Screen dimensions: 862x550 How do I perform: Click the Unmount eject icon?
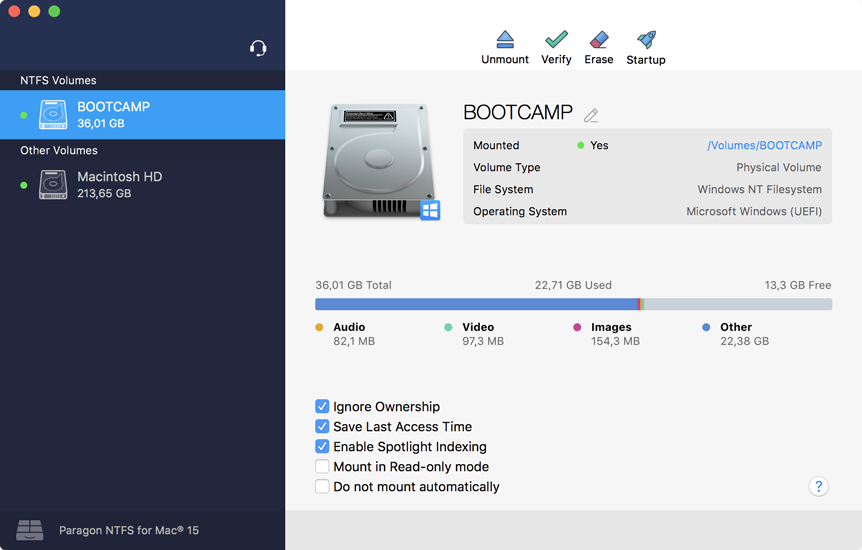505,40
